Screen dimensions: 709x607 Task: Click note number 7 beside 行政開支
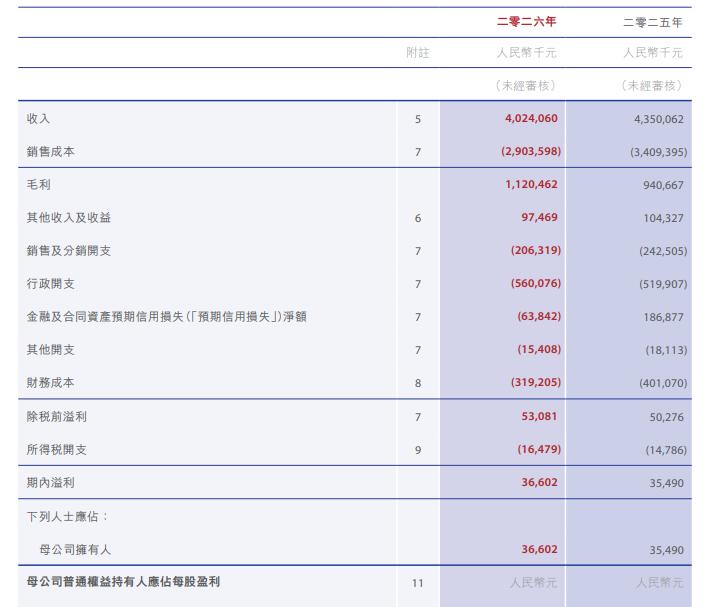418,285
